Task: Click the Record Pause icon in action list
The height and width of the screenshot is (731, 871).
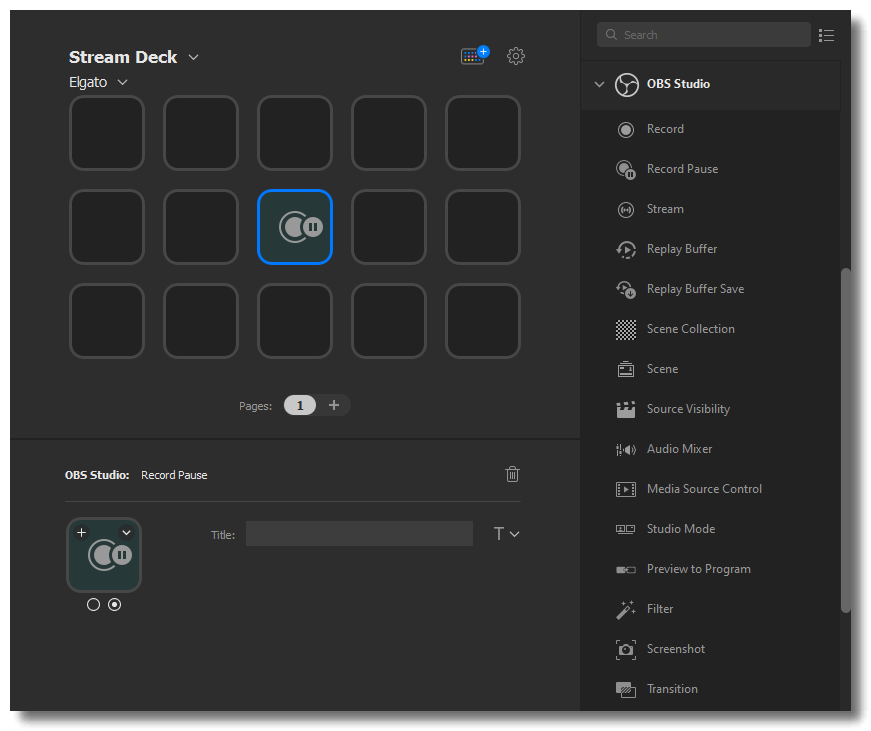Action: [x=625, y=169]
